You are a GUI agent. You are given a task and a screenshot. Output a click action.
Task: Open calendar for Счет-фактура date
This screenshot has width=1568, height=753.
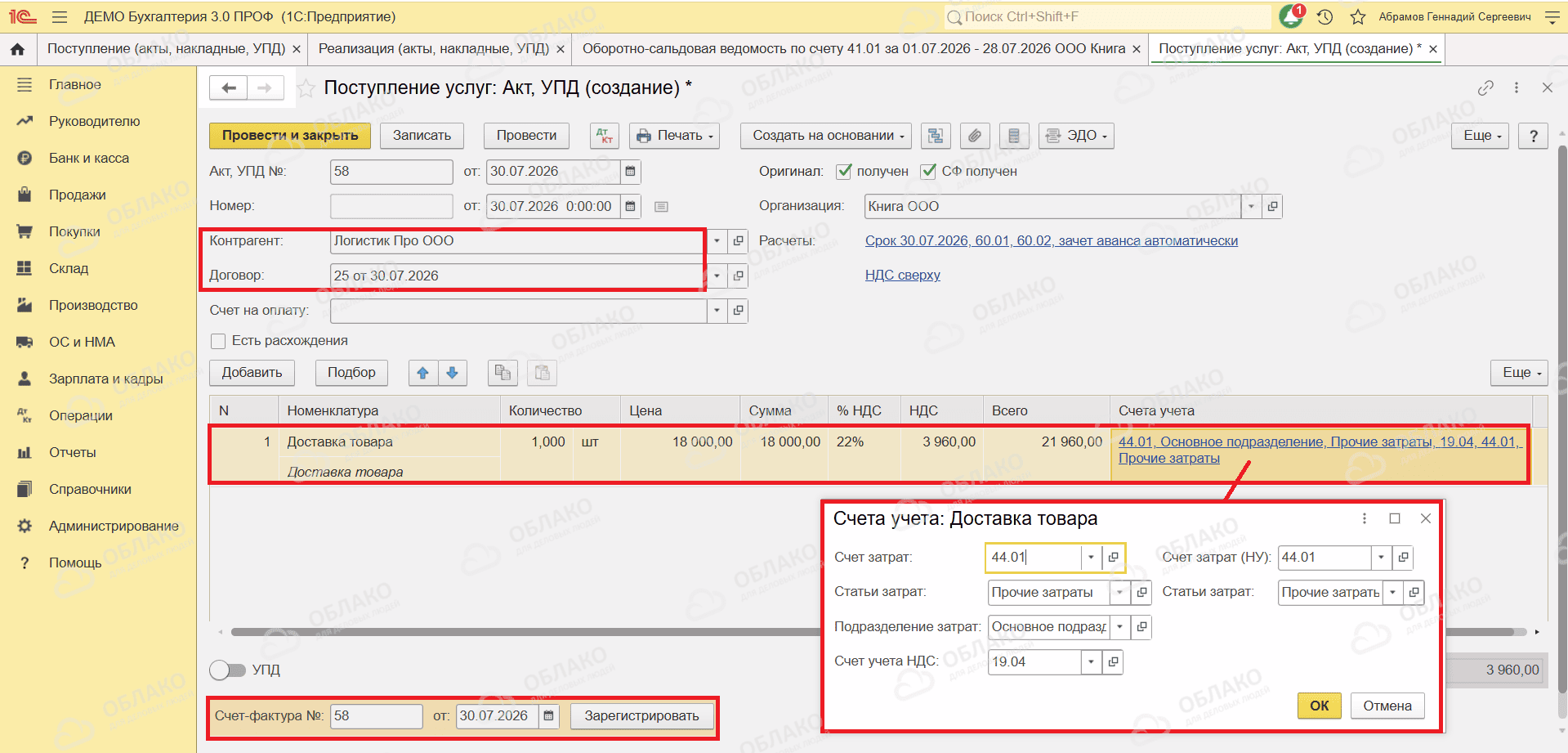coord(549,716)
